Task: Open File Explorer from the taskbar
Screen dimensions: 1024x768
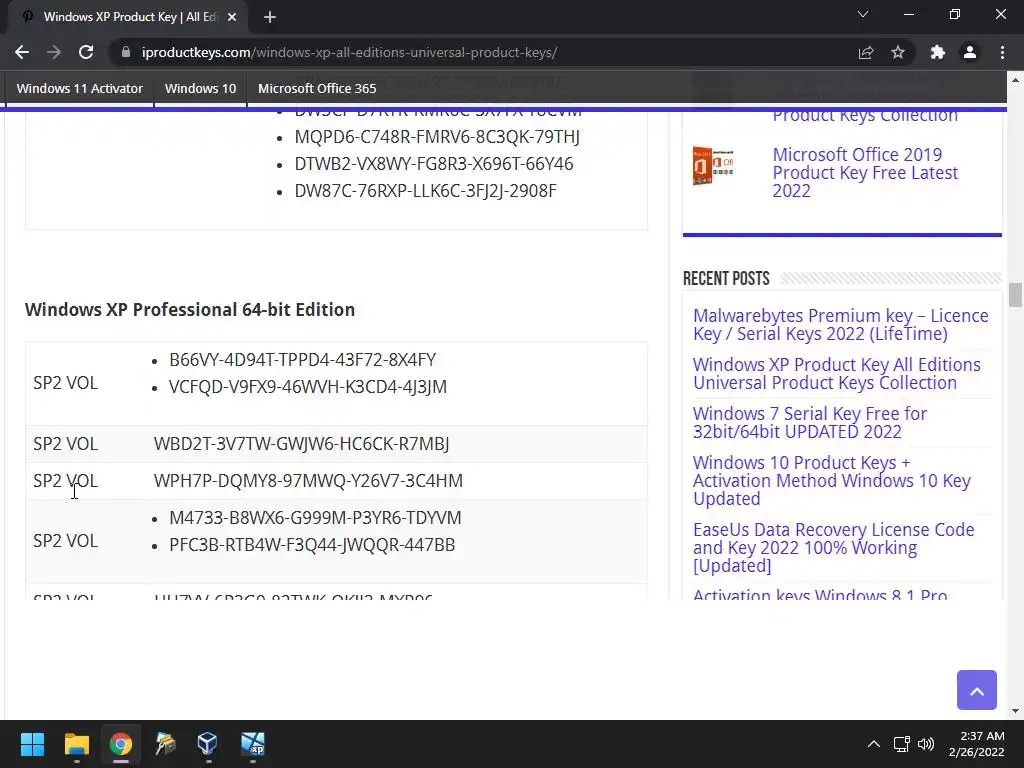Action: tap(76, 744)
